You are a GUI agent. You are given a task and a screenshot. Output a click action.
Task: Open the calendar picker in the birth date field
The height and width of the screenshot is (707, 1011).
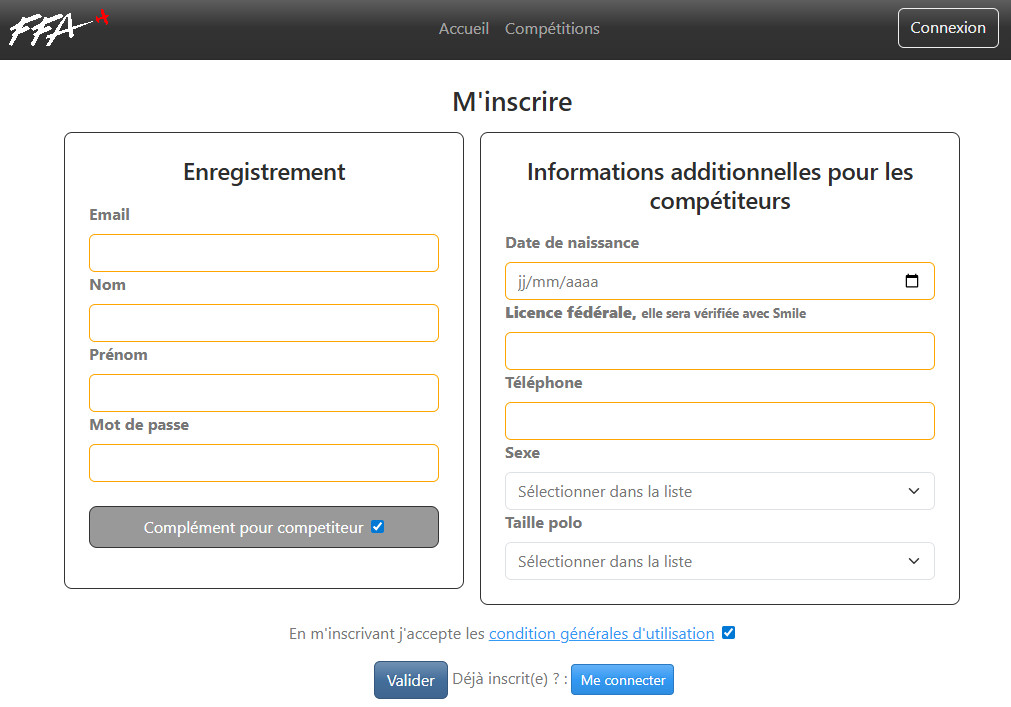(x=911, y=281)
